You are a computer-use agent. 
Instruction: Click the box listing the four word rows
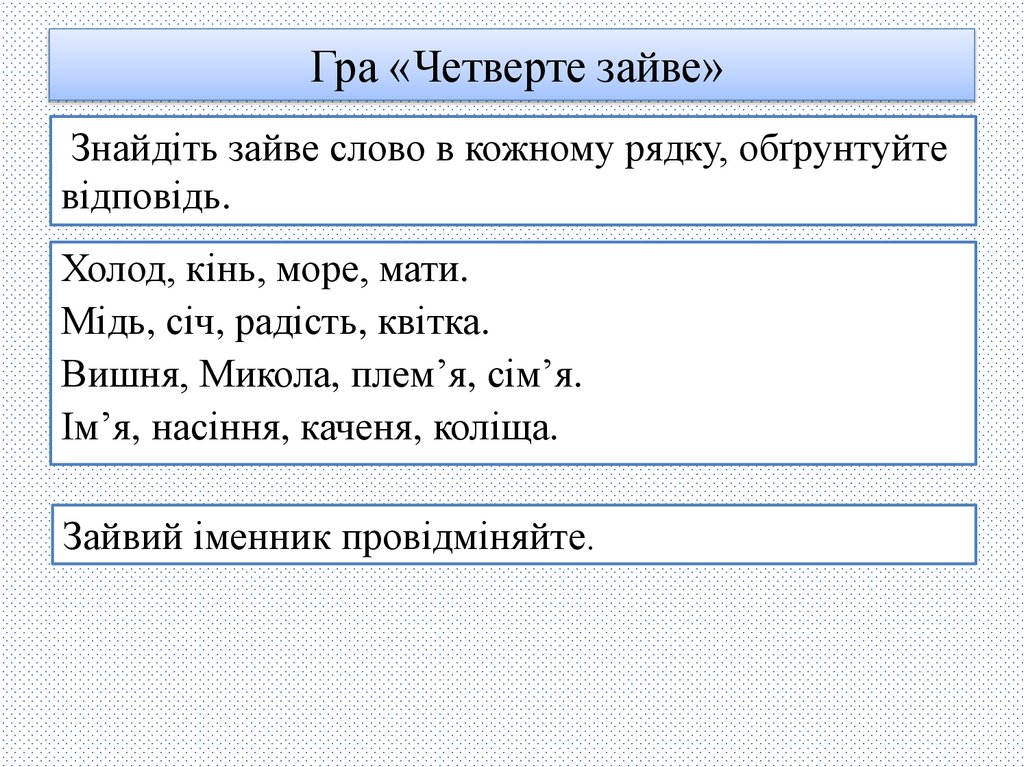(x=512, y=348)
